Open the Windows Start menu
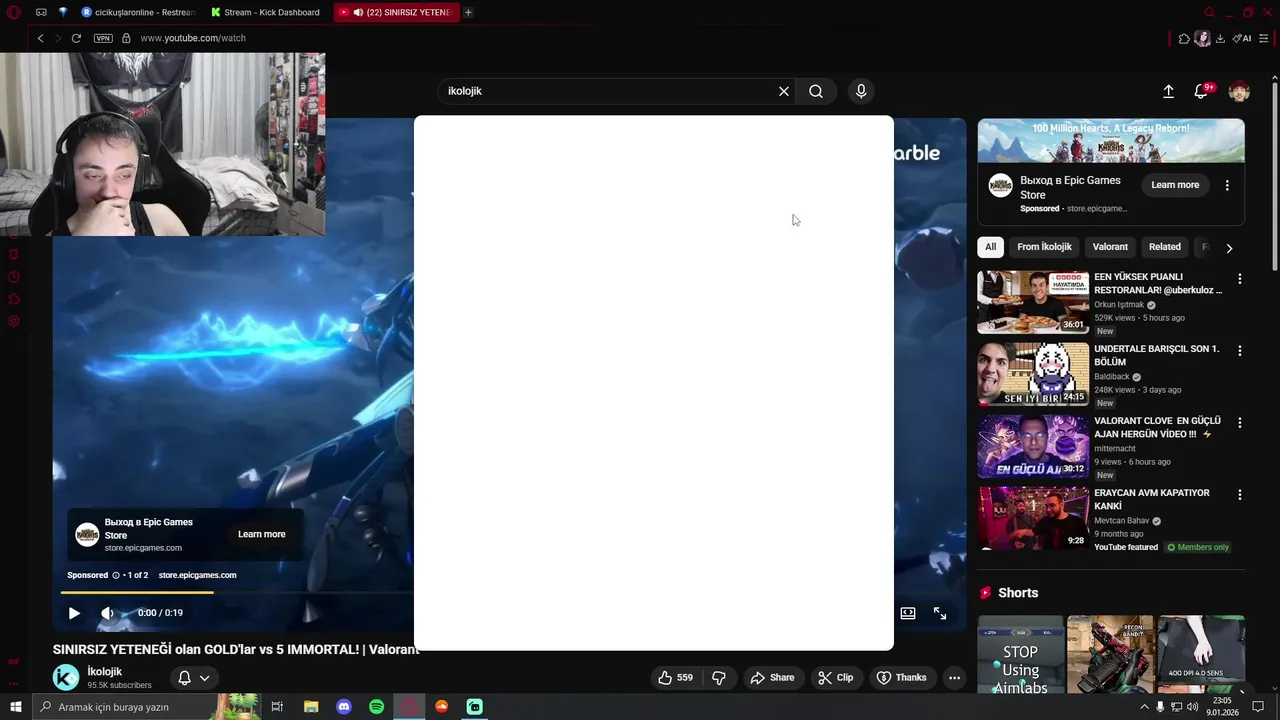Viewport: 1280px width, 720px height. [x=15, y=707]
